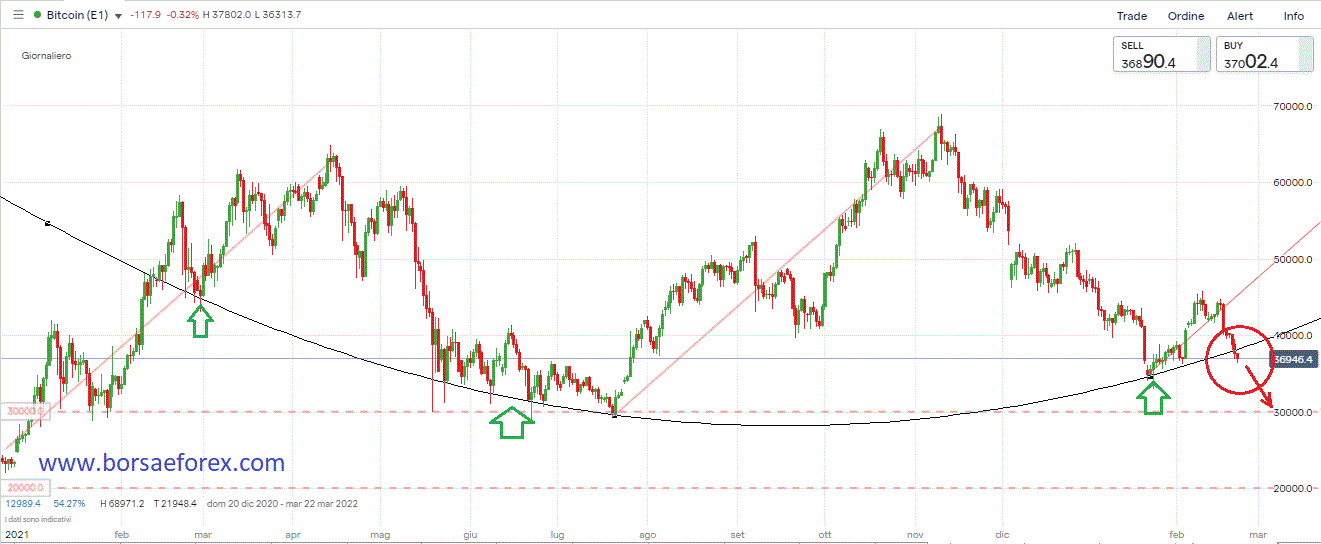The width and height of the screenshot is (1321, 544).
Task: Click the www.borsaeforex.com watermark link
Action: tap(162, 463)
